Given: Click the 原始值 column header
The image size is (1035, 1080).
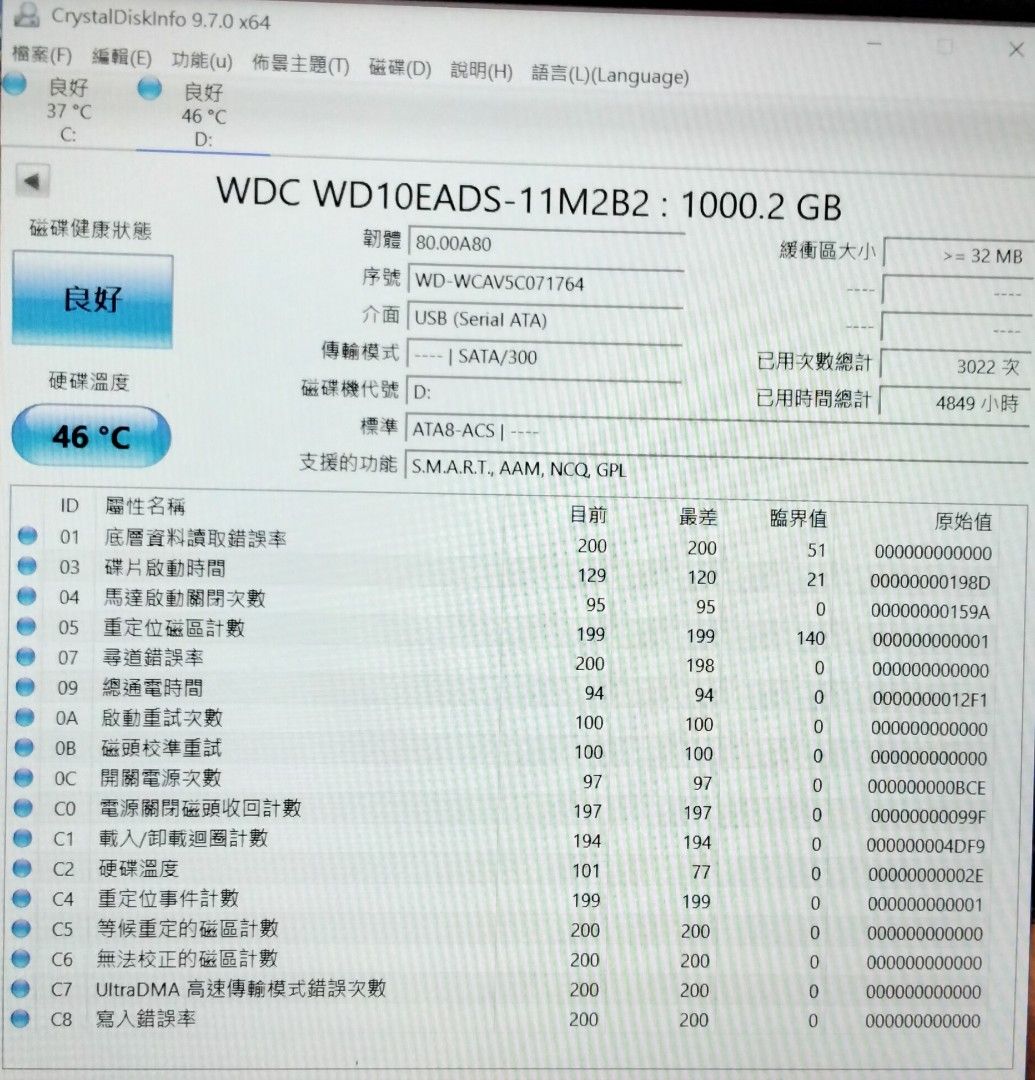Looking at the screenshot, I should [963, 521].
